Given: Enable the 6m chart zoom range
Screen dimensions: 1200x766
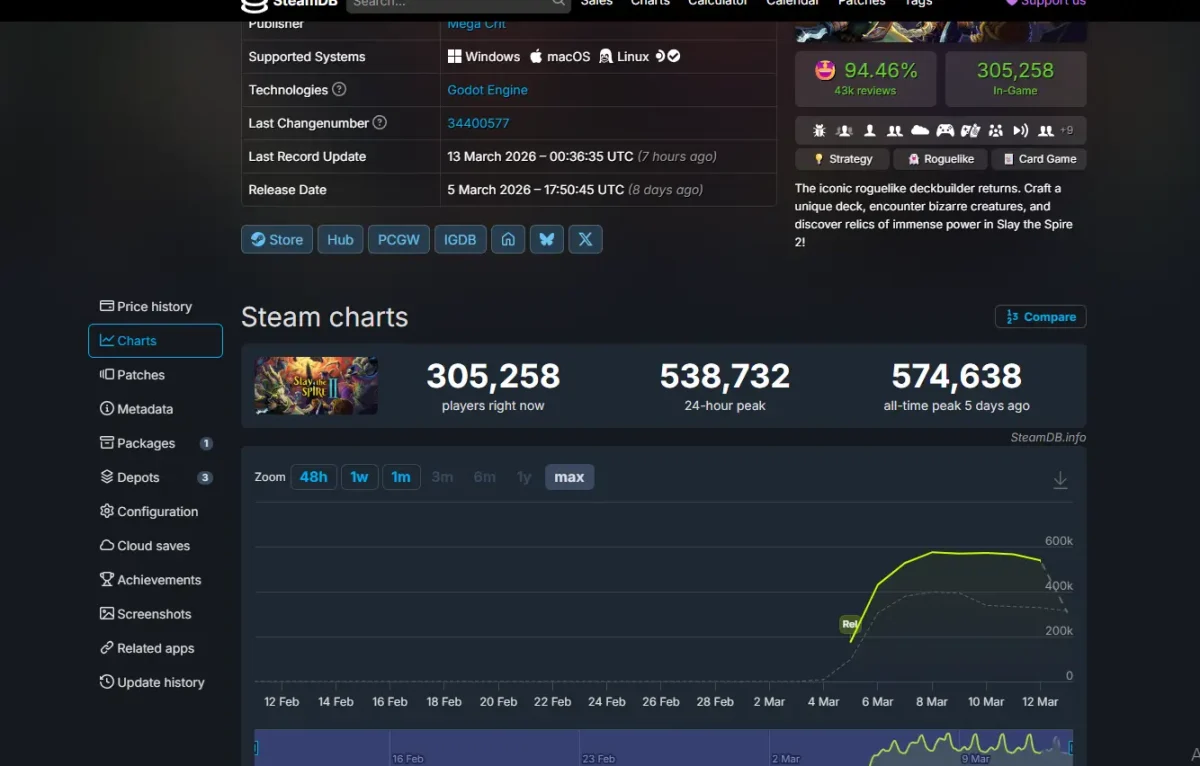Looking at the screenshot, I should (x=484, y=477).
